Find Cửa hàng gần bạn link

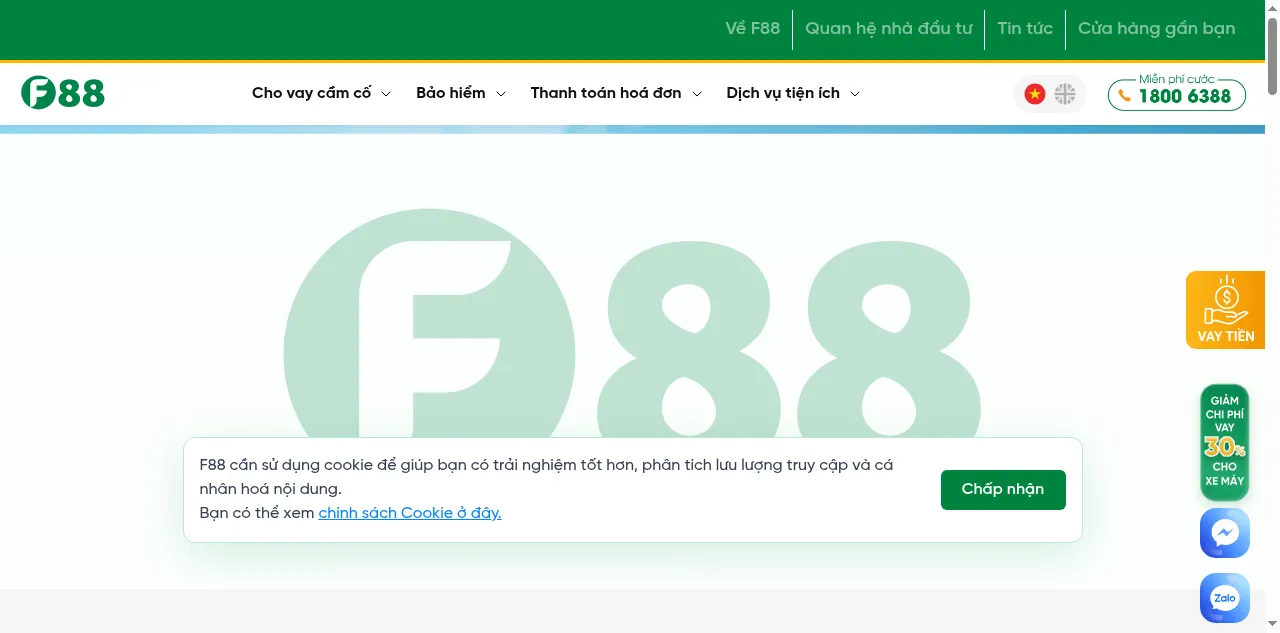[1157, 29]
